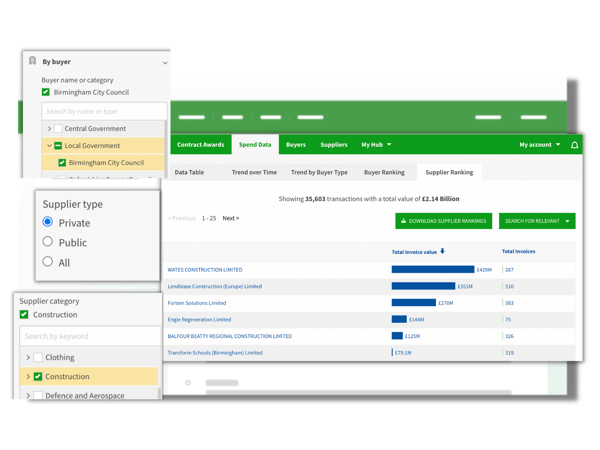The width and height of the screenshot is (600, 450).
Task: Click the Previous page link
Action: pos(182,218)
